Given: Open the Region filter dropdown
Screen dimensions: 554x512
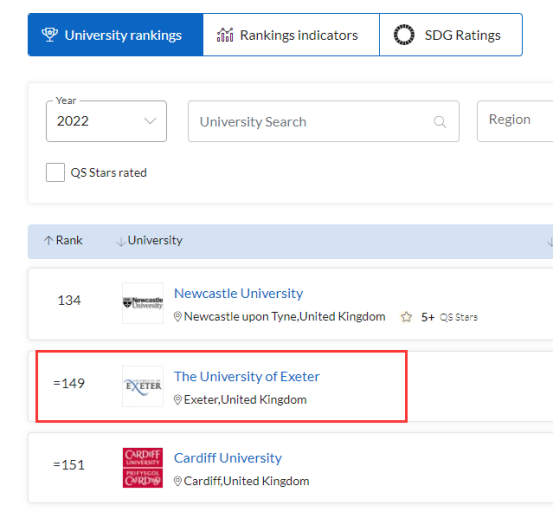Looking at the screenshot, I should (515, 121).
